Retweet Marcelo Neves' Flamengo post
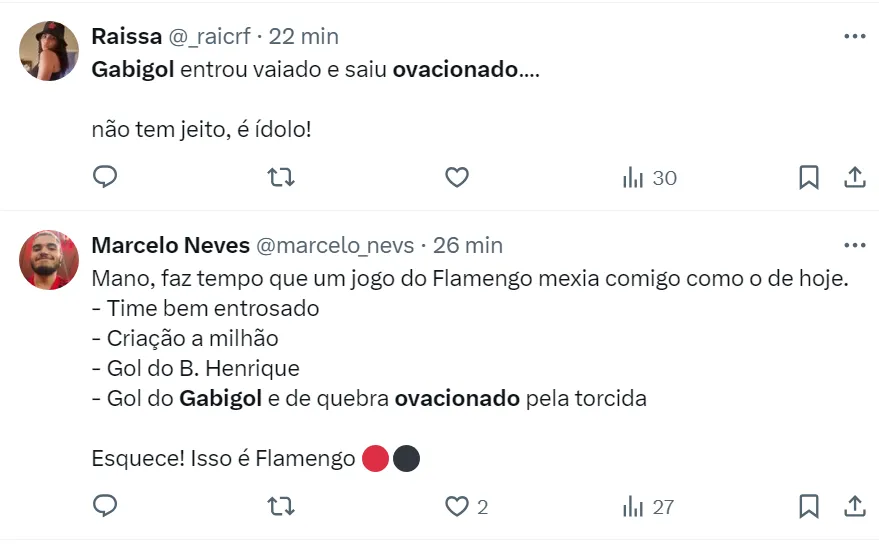Viewport: 879px width, 545px height. [282, 507]
